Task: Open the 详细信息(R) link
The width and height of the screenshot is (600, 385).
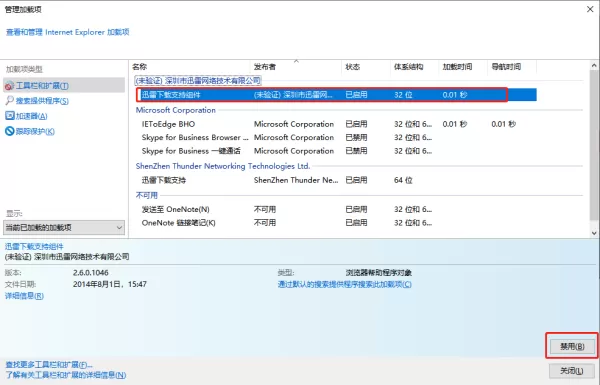Action: 24,296
